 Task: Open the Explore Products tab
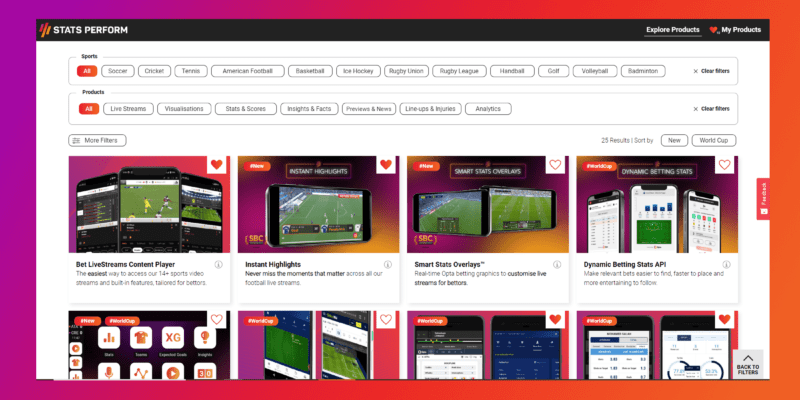click(x=672, y=30)
